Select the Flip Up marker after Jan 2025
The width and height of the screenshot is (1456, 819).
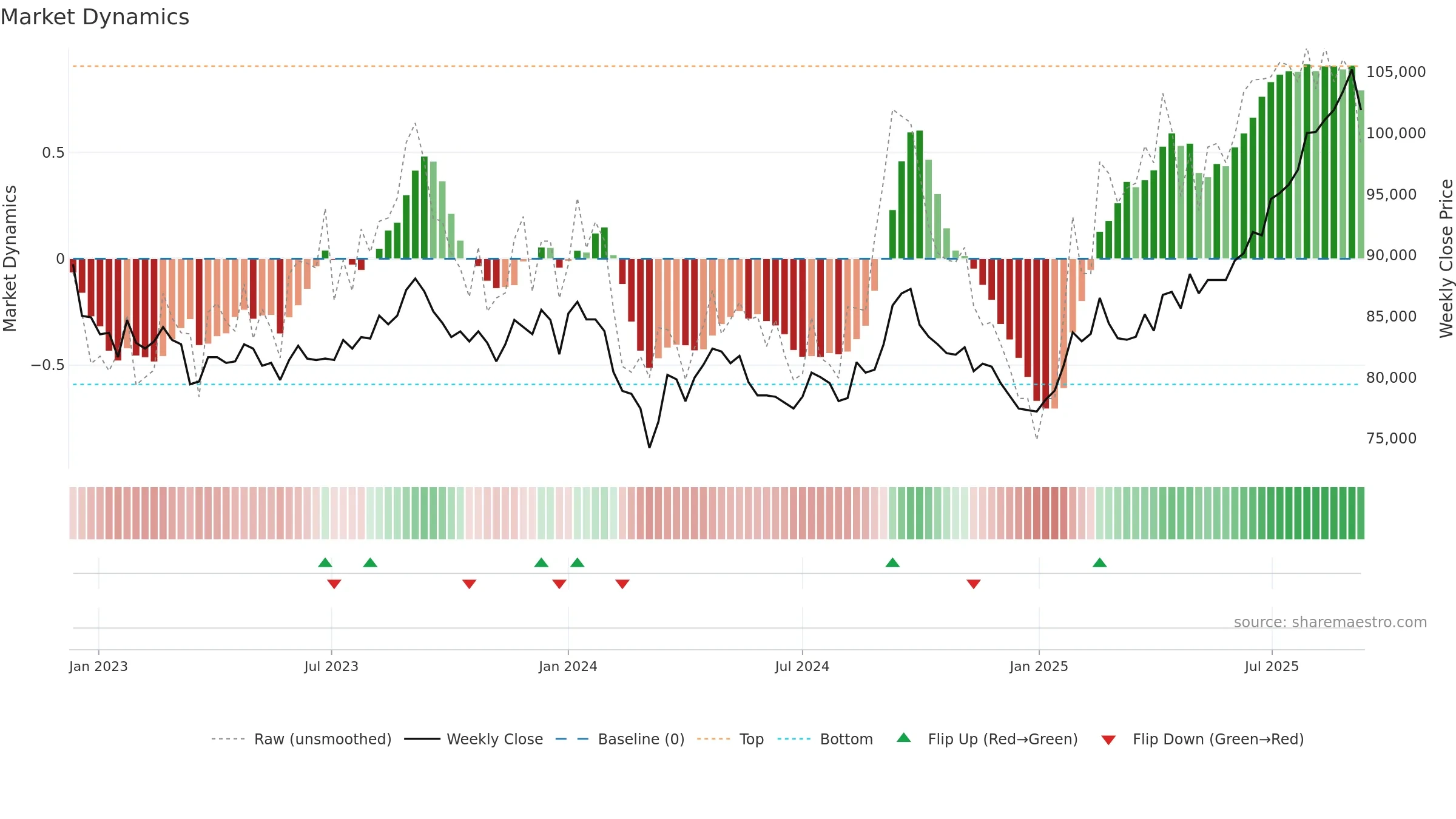pyautogui.click(x=1100, y=562)
